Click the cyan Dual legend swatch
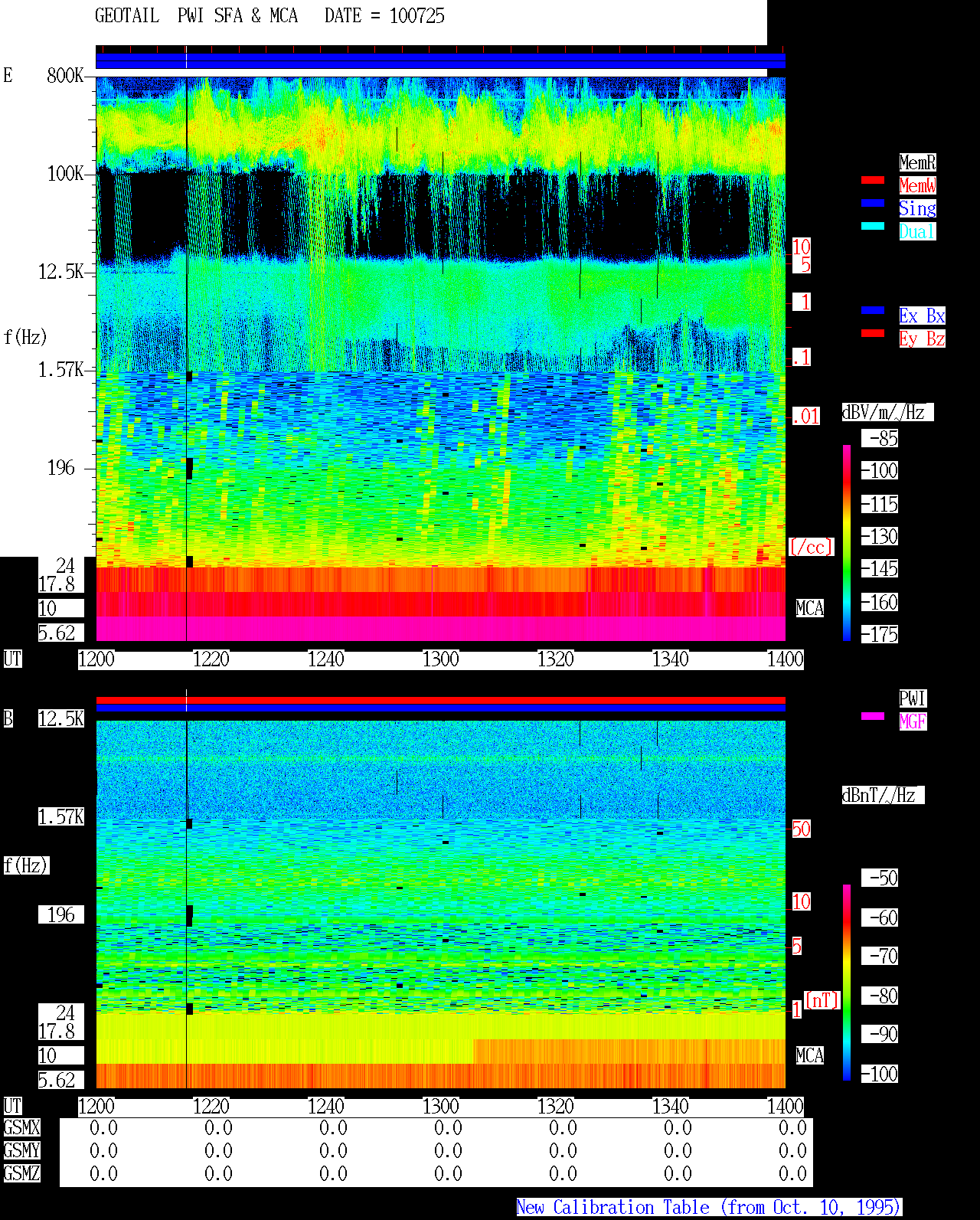The height and width of the screenshot is (1220, 980). 873,226
